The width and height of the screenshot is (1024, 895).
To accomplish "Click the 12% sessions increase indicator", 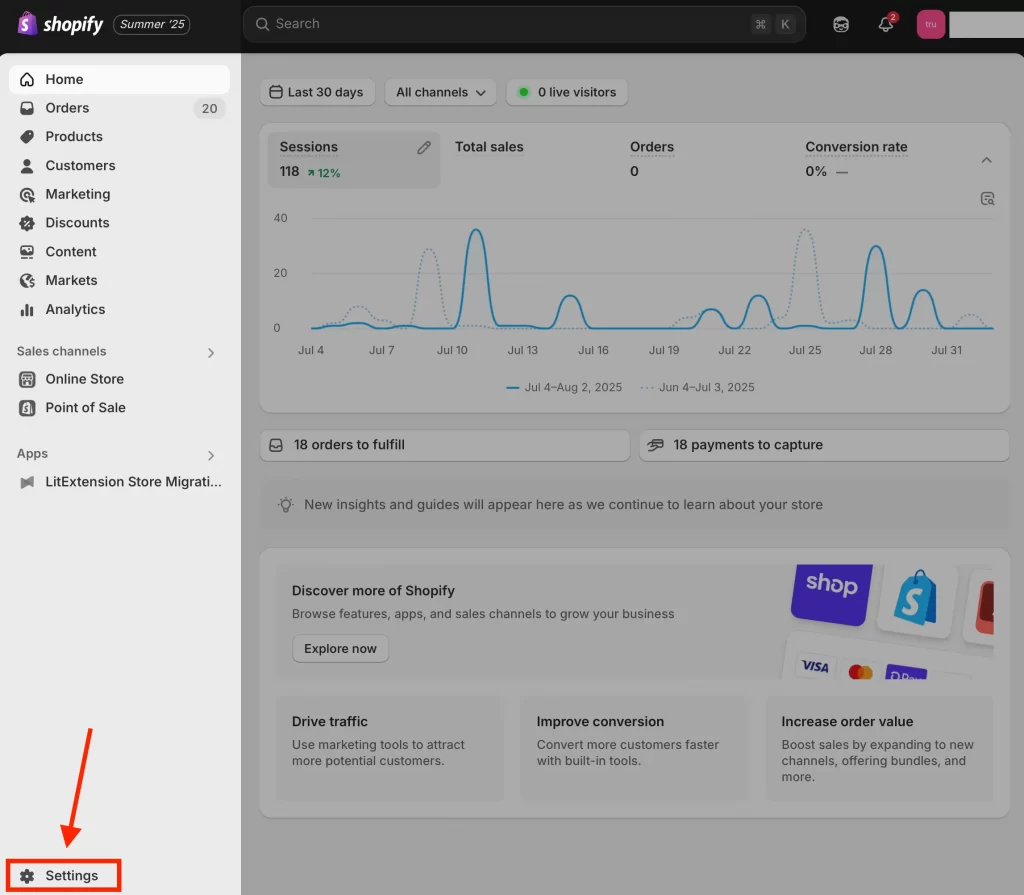I will [324, 173].
